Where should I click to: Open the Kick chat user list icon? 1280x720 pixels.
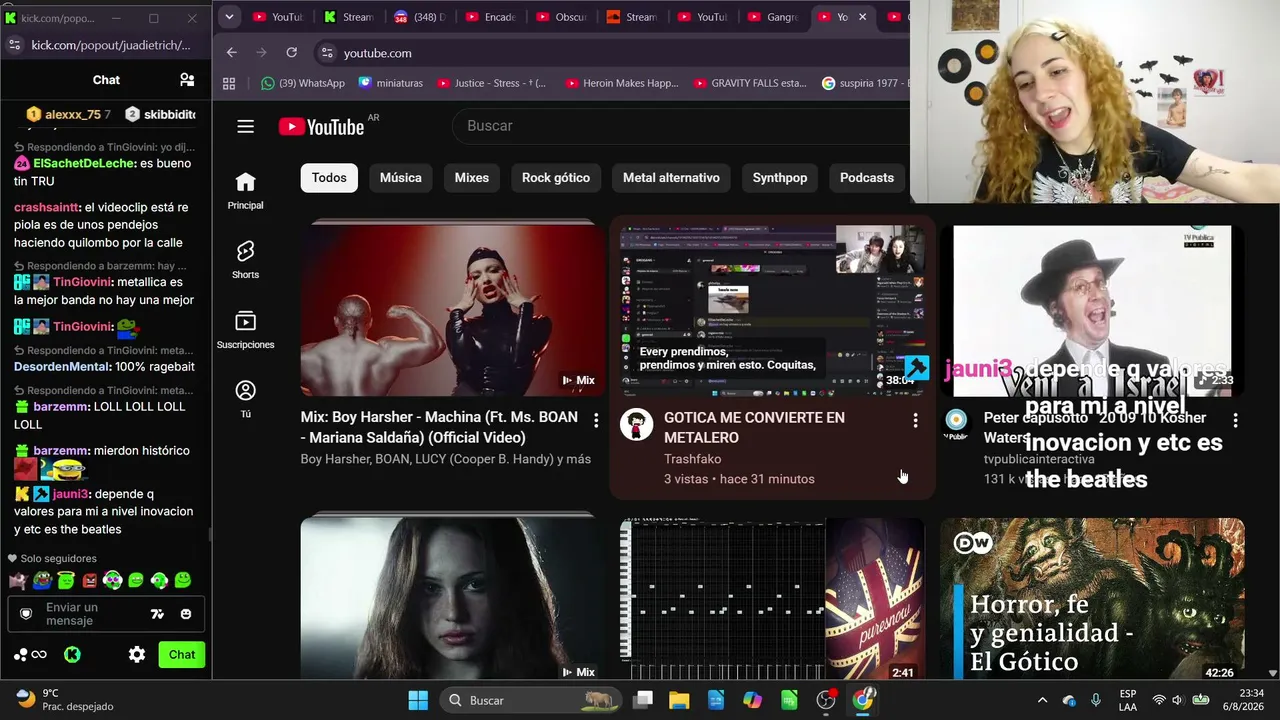click(x=187, y=80)
